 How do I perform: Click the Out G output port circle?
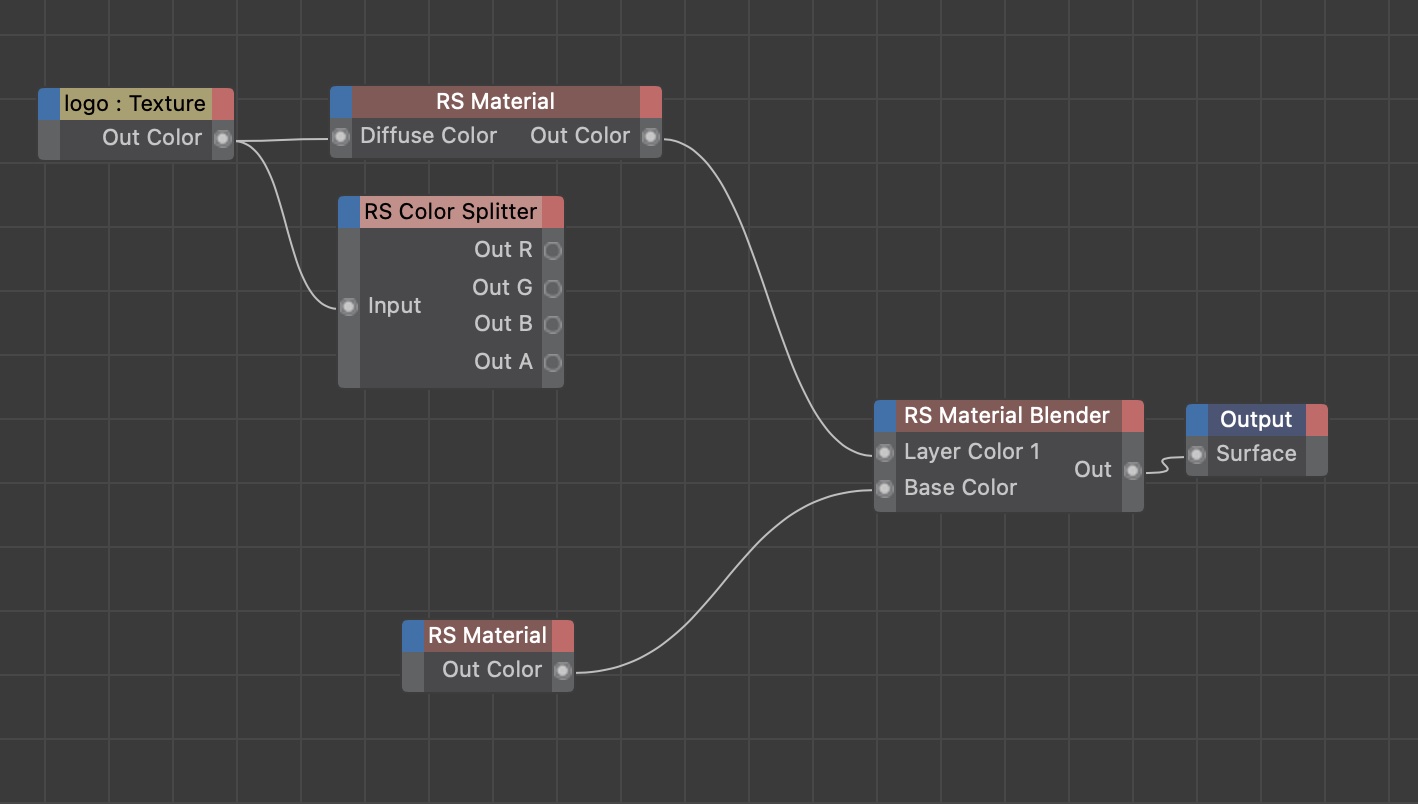click(x=552, y=289)
